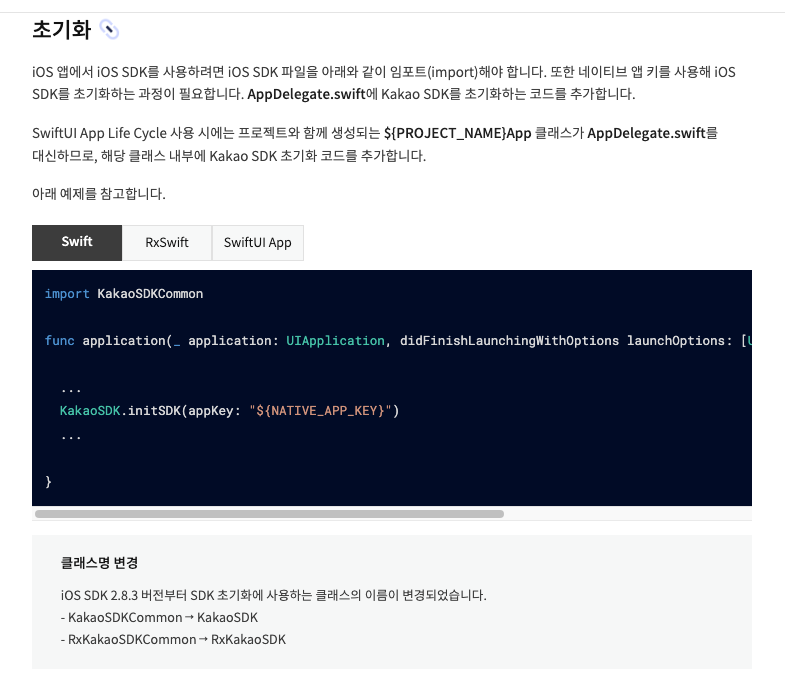Click the bold '${PROJECT_NAME}App' text
Viewport: 785px width, 689px height.
(x=458, y=133)
